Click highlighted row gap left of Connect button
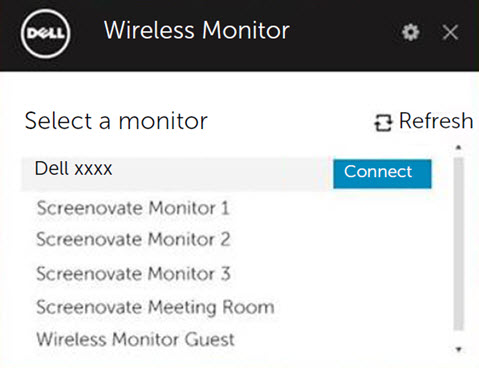The height and width of the screenshot is (368, 479). 222,174
